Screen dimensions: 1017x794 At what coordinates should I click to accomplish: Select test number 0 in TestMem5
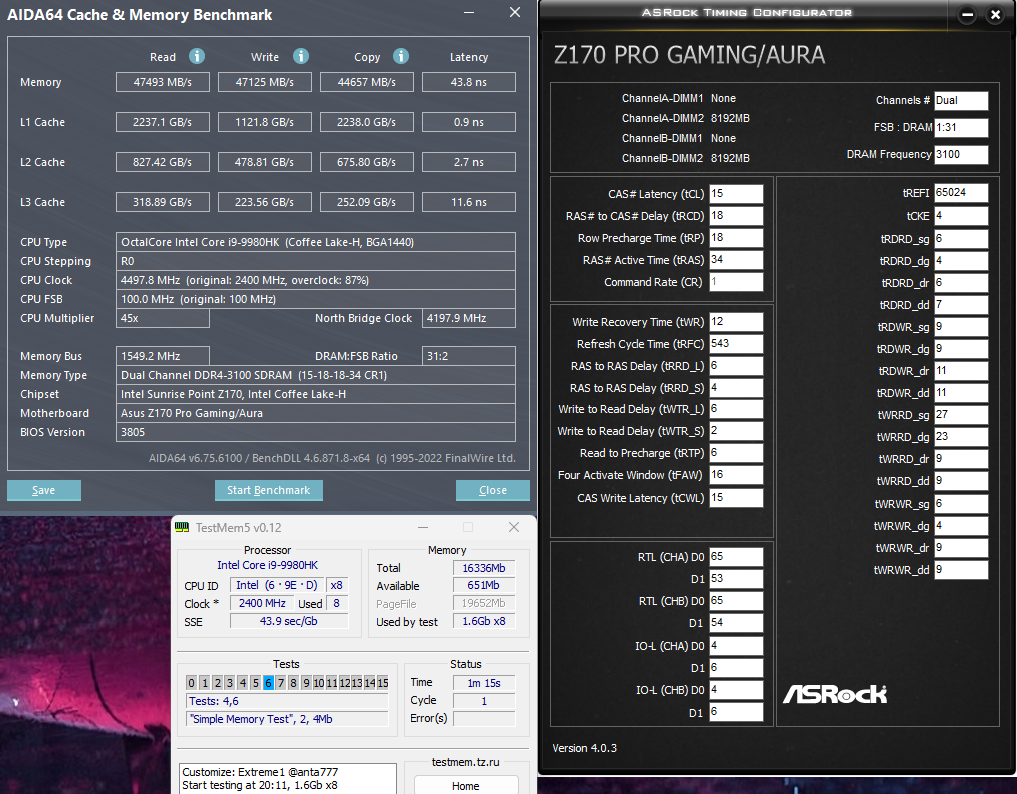[191, 682]
